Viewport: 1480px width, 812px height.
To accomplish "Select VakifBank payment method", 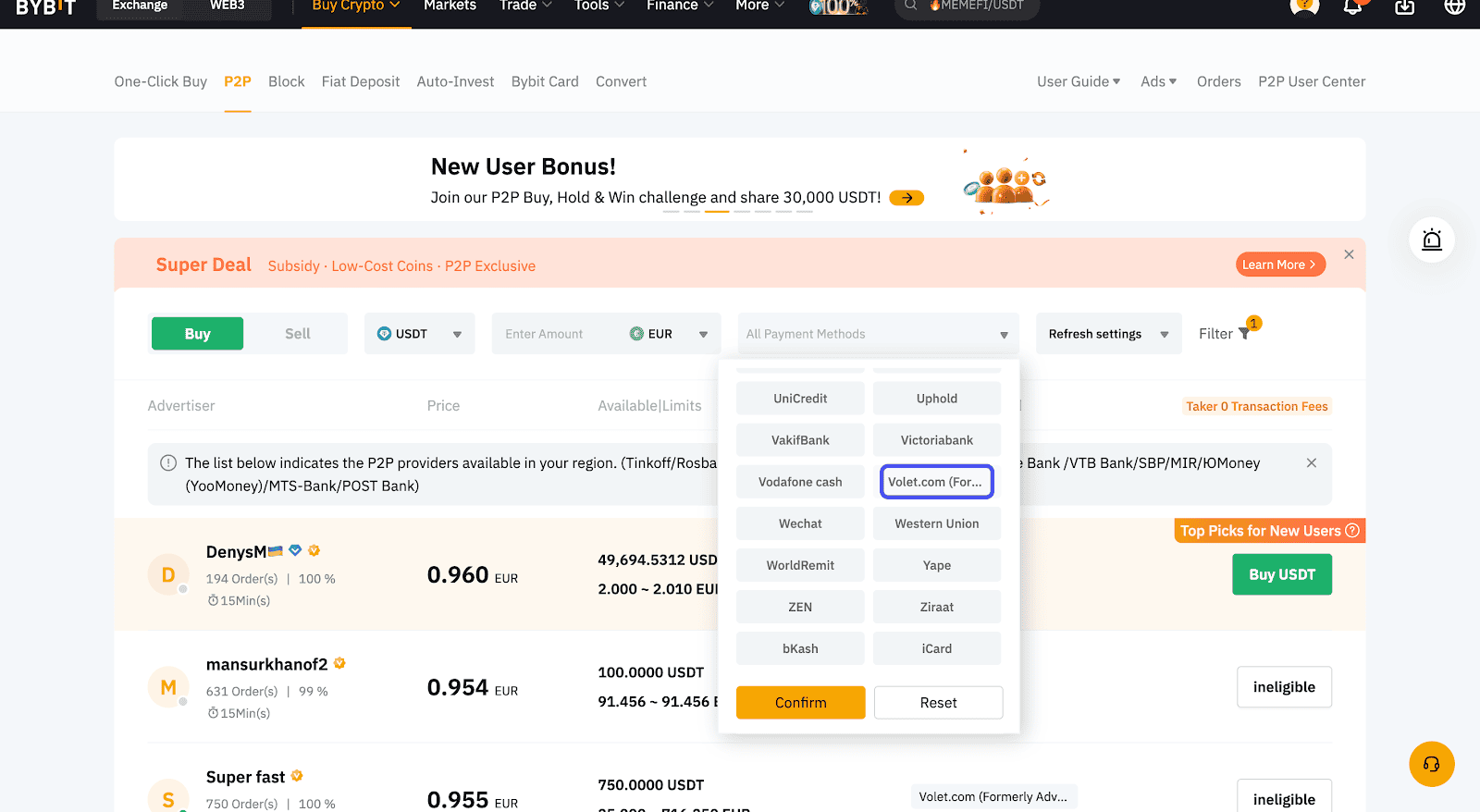I will pyautogui.click(x=800, y=440).
